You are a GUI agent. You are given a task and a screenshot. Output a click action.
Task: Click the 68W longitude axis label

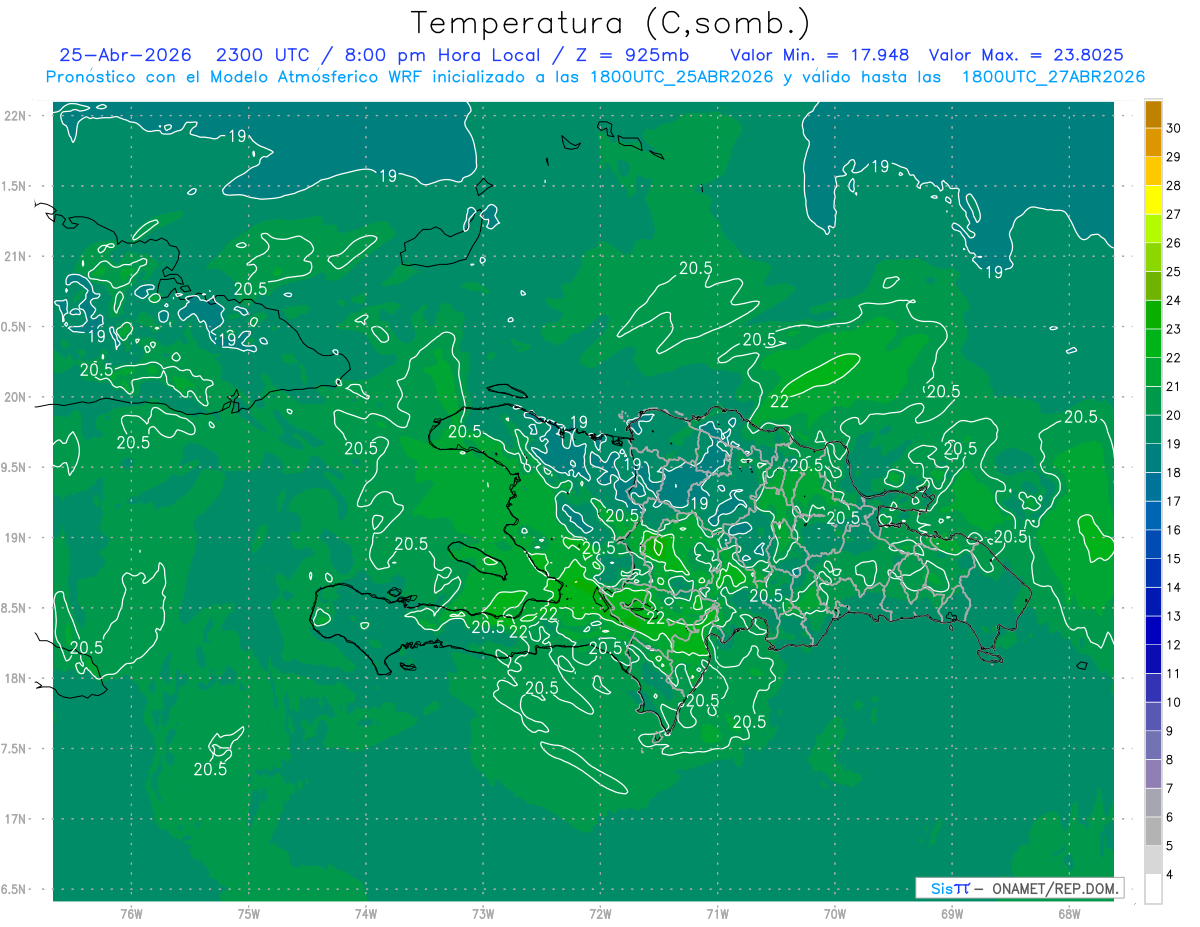click(x=1068, y=913)
